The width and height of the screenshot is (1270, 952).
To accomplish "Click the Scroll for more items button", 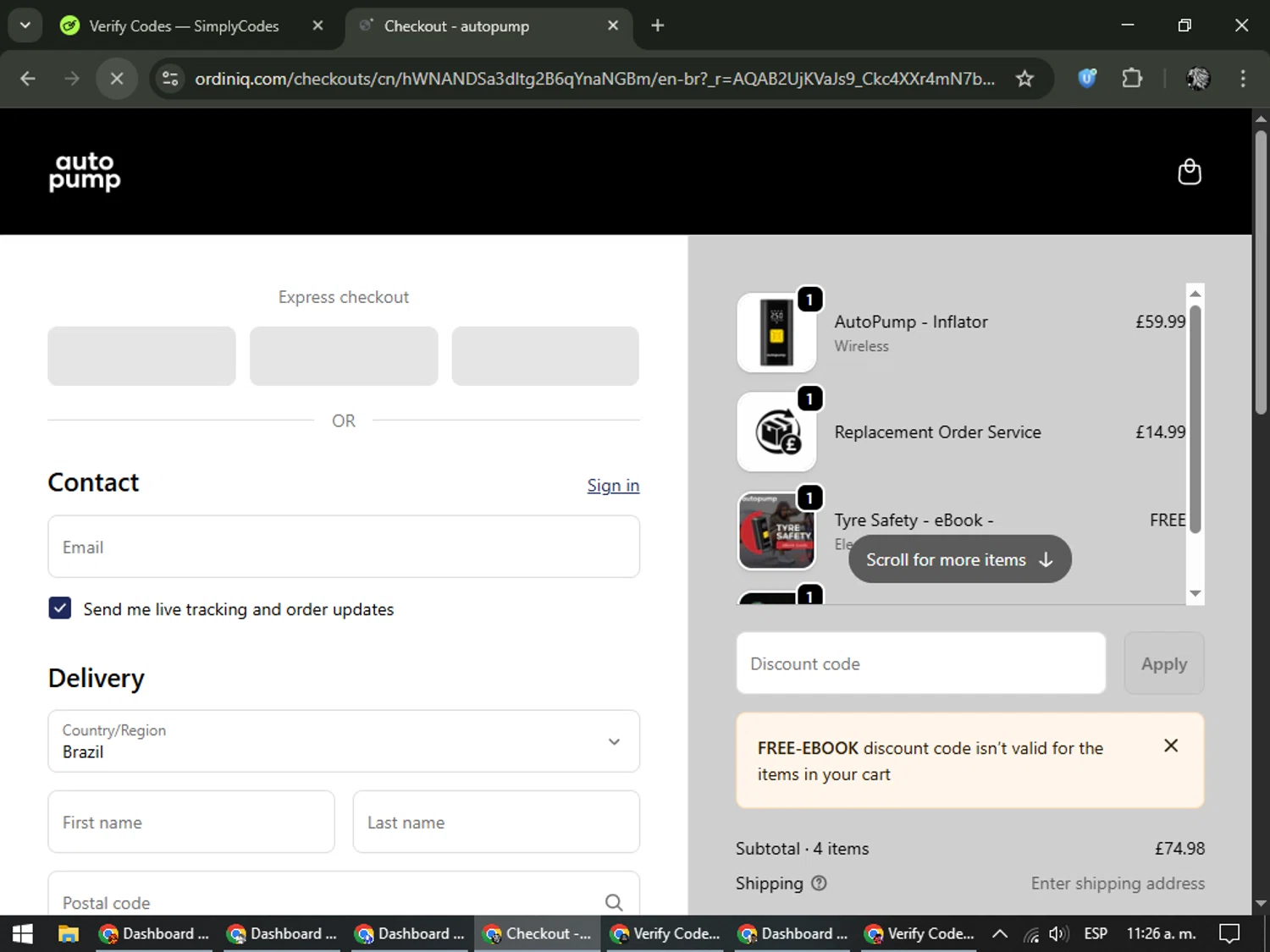I will coord(959,559).
